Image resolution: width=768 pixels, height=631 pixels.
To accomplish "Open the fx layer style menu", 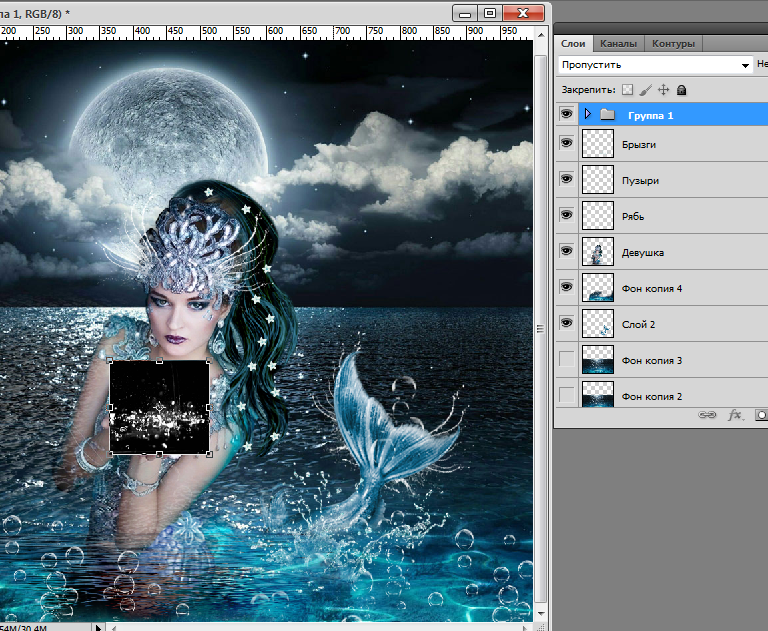I will [736, 414].
